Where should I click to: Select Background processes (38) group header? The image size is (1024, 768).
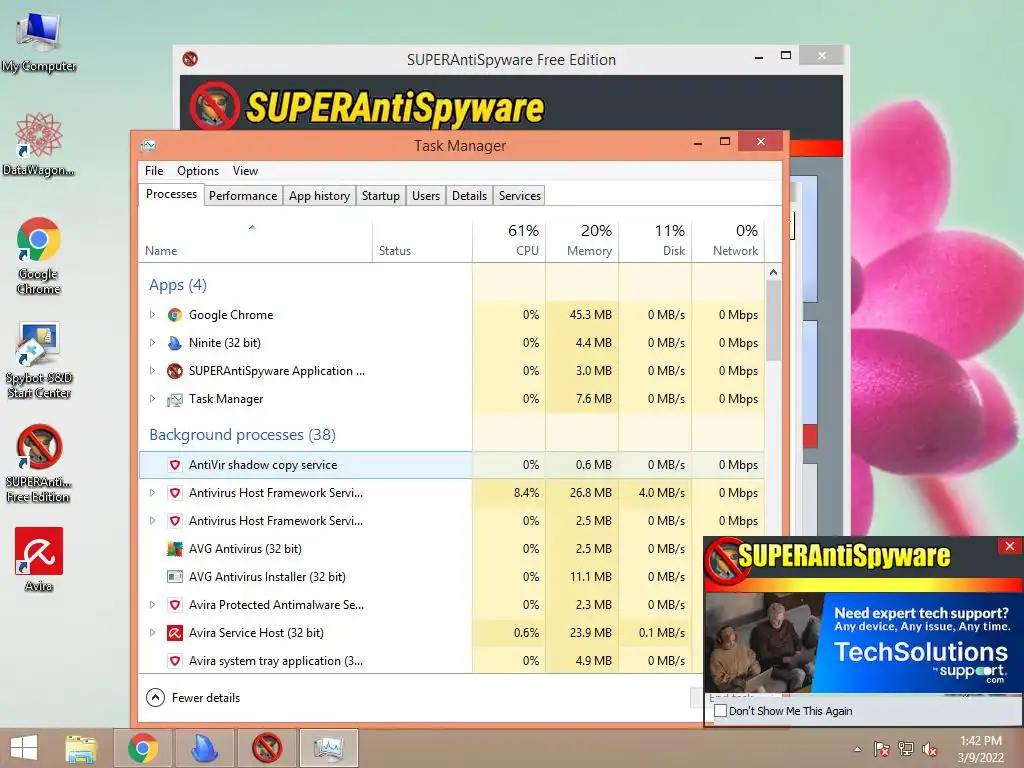pyautogui.click(x=242, y=435)
